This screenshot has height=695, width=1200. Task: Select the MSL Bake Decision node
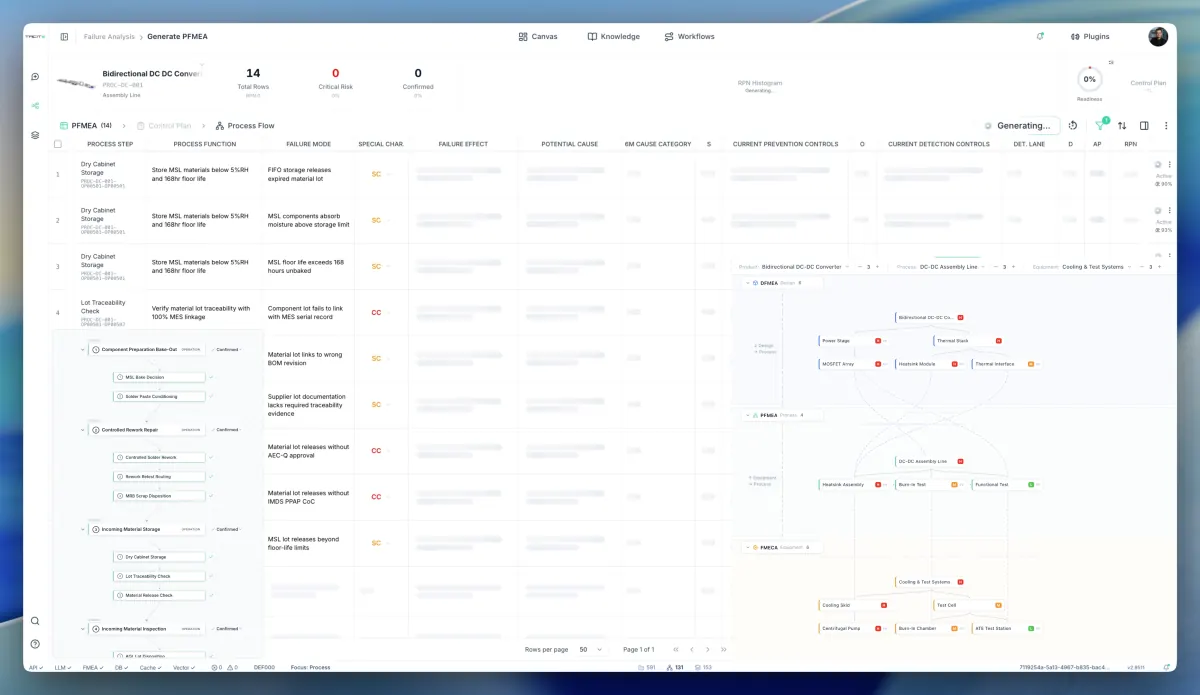(159, 377)
